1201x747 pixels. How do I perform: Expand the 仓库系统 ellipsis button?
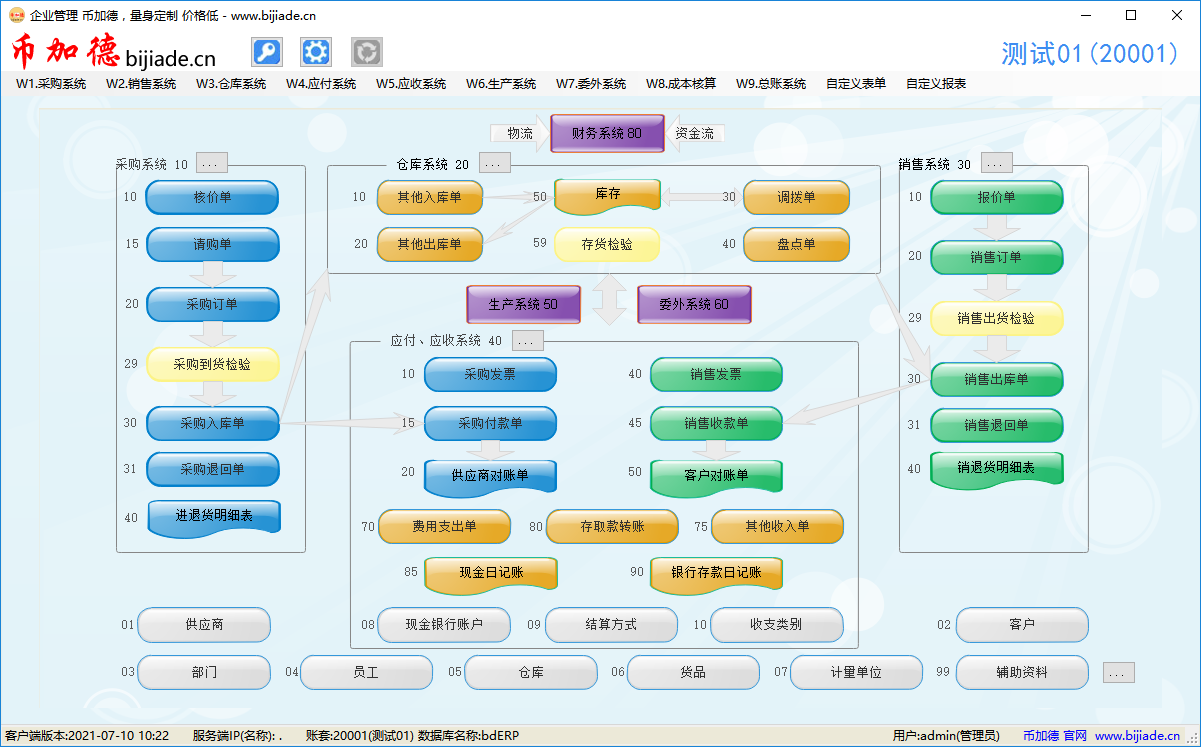495,163
